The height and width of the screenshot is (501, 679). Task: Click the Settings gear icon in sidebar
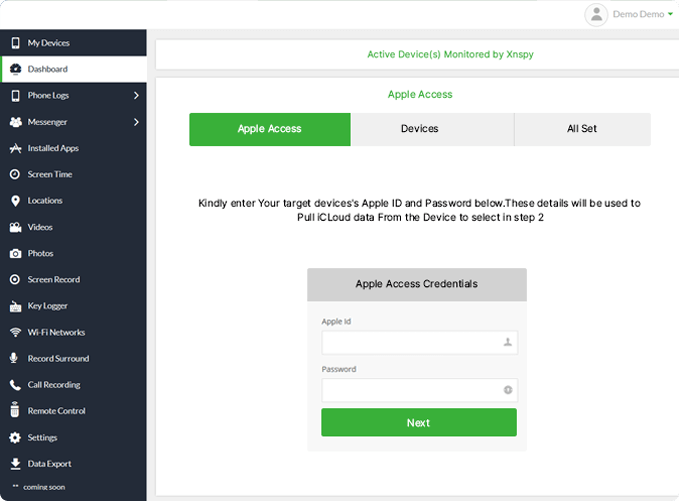click(15, 437)
